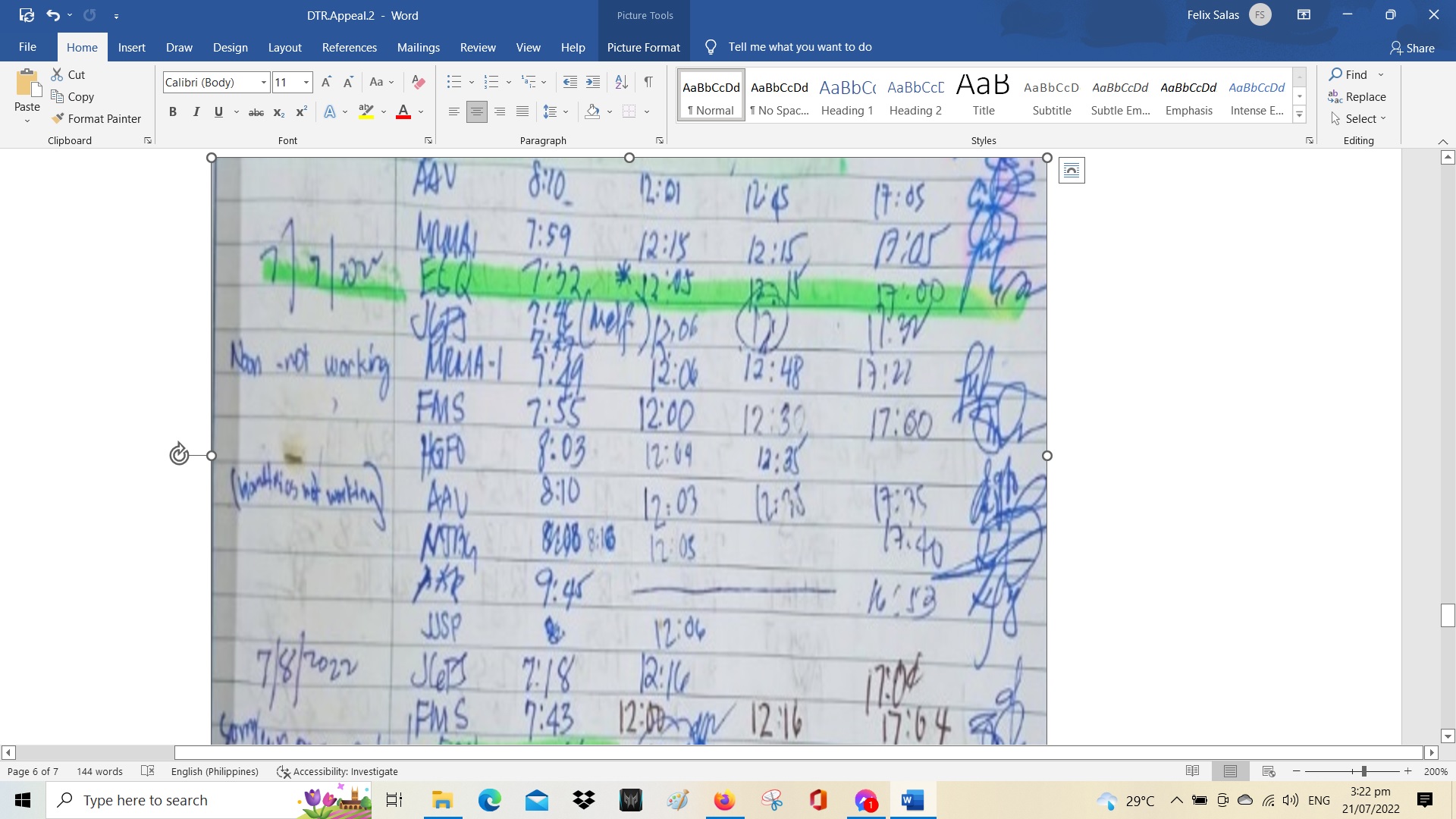Click the Layout Options icon beside picture
Image resolution: width=1456 pixels, height=819 pixels.
pos(1071,171)
